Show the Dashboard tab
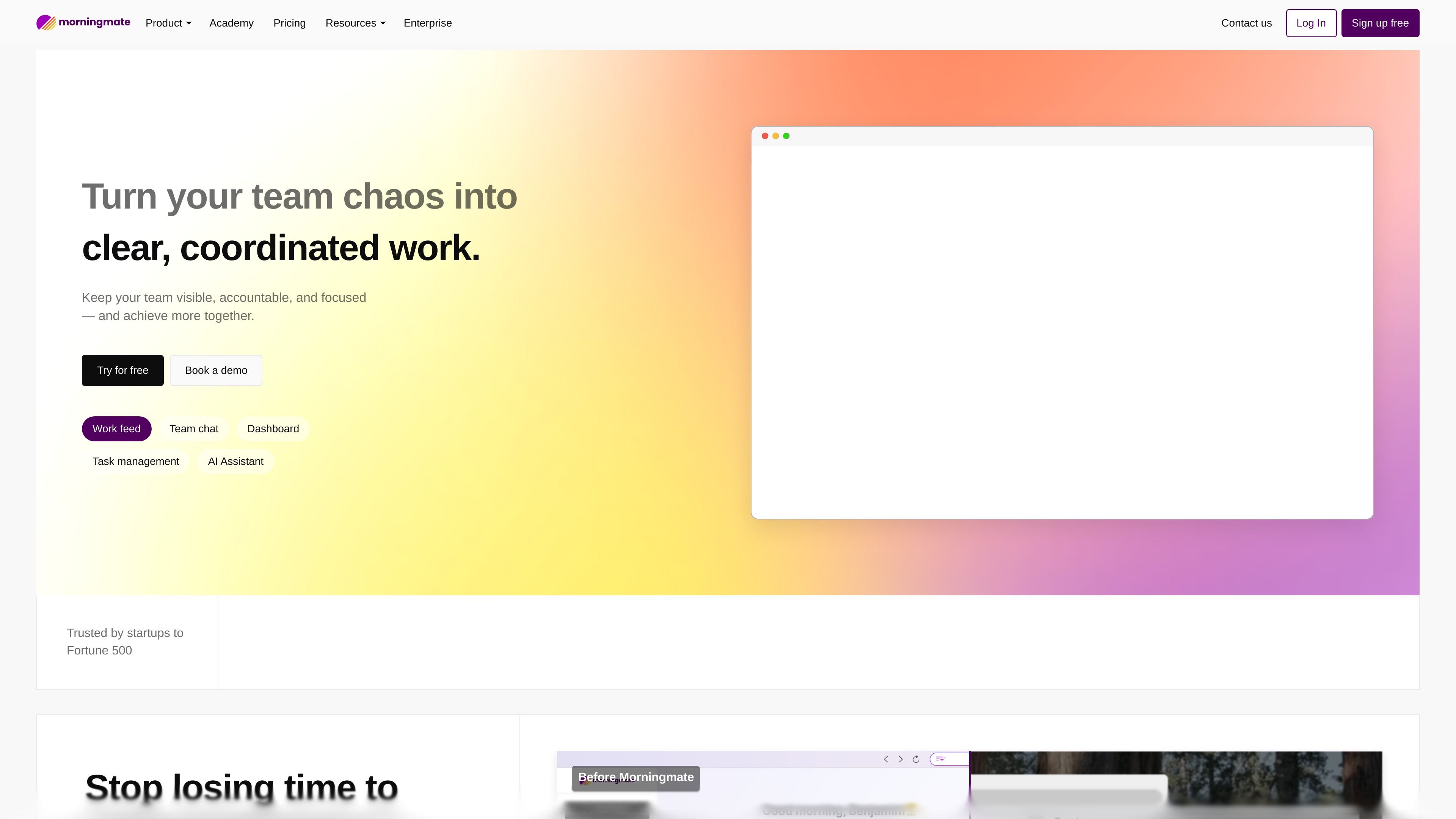 pyautogui.click(x=273, y=429)
